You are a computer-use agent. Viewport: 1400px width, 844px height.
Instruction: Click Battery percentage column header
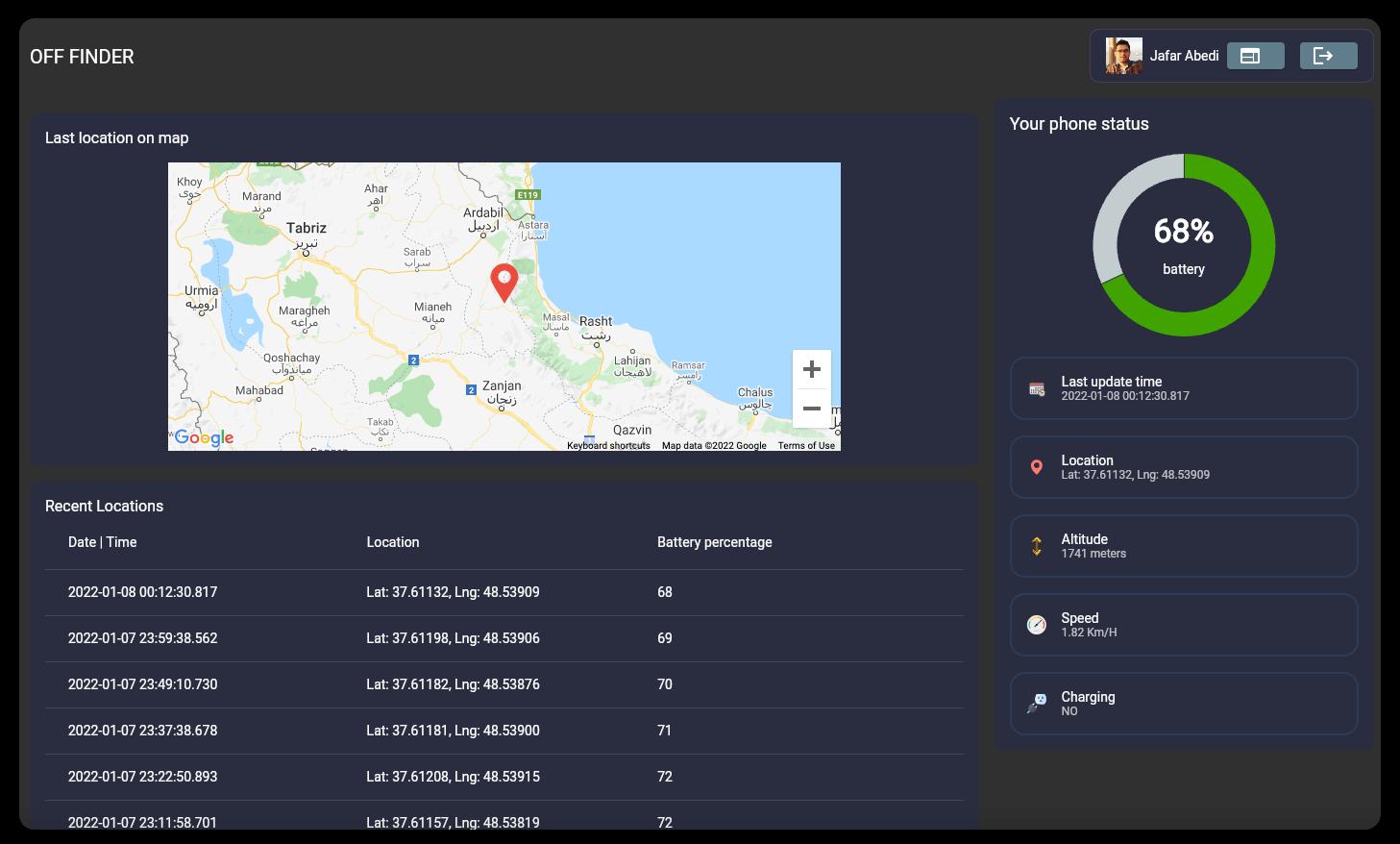pyautogui.click(x=715, y=542)
